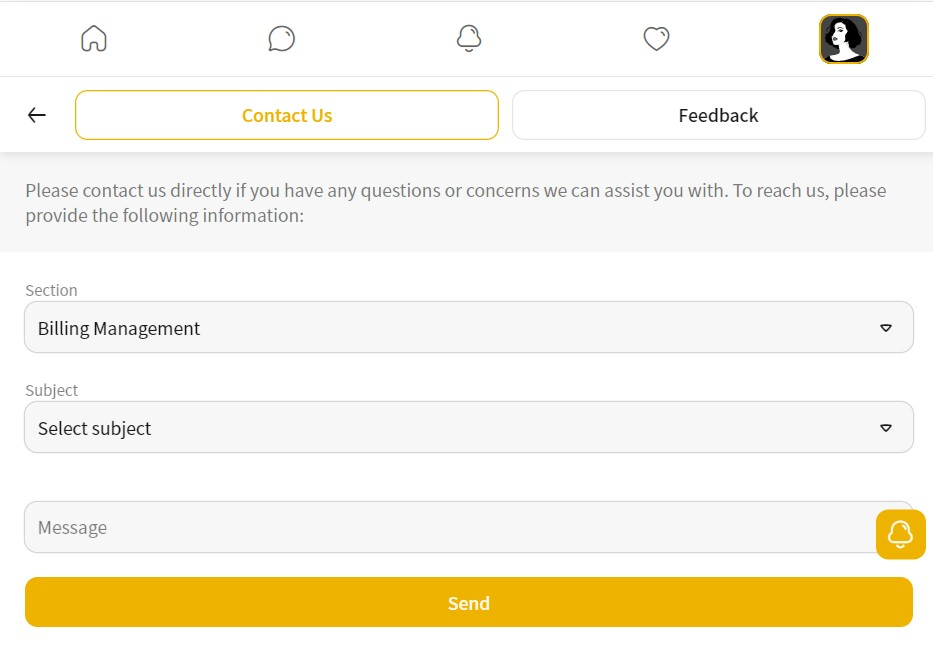The width and height of the screenshot is (933, 645).
Task: Switch to the Contact Us tab
Action: pos(286,115)
